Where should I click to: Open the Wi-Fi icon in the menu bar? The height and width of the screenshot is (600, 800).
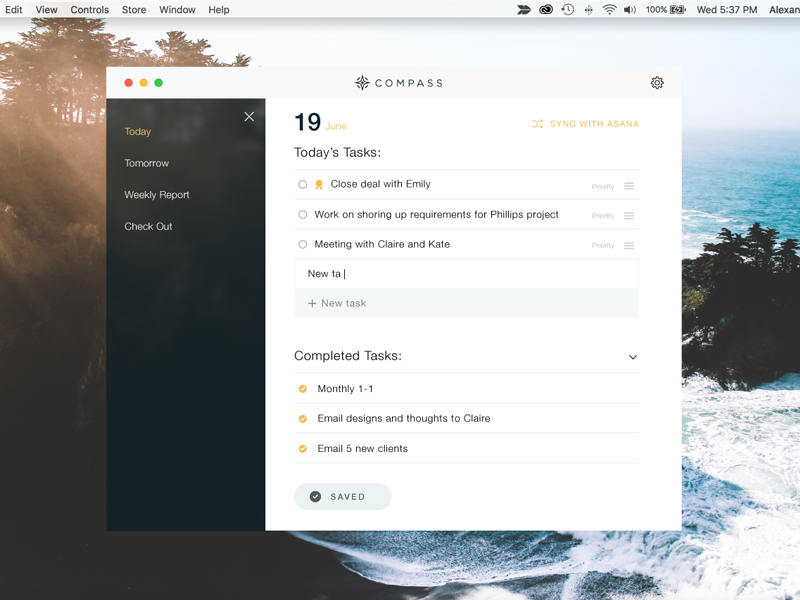tap(609, 10)
